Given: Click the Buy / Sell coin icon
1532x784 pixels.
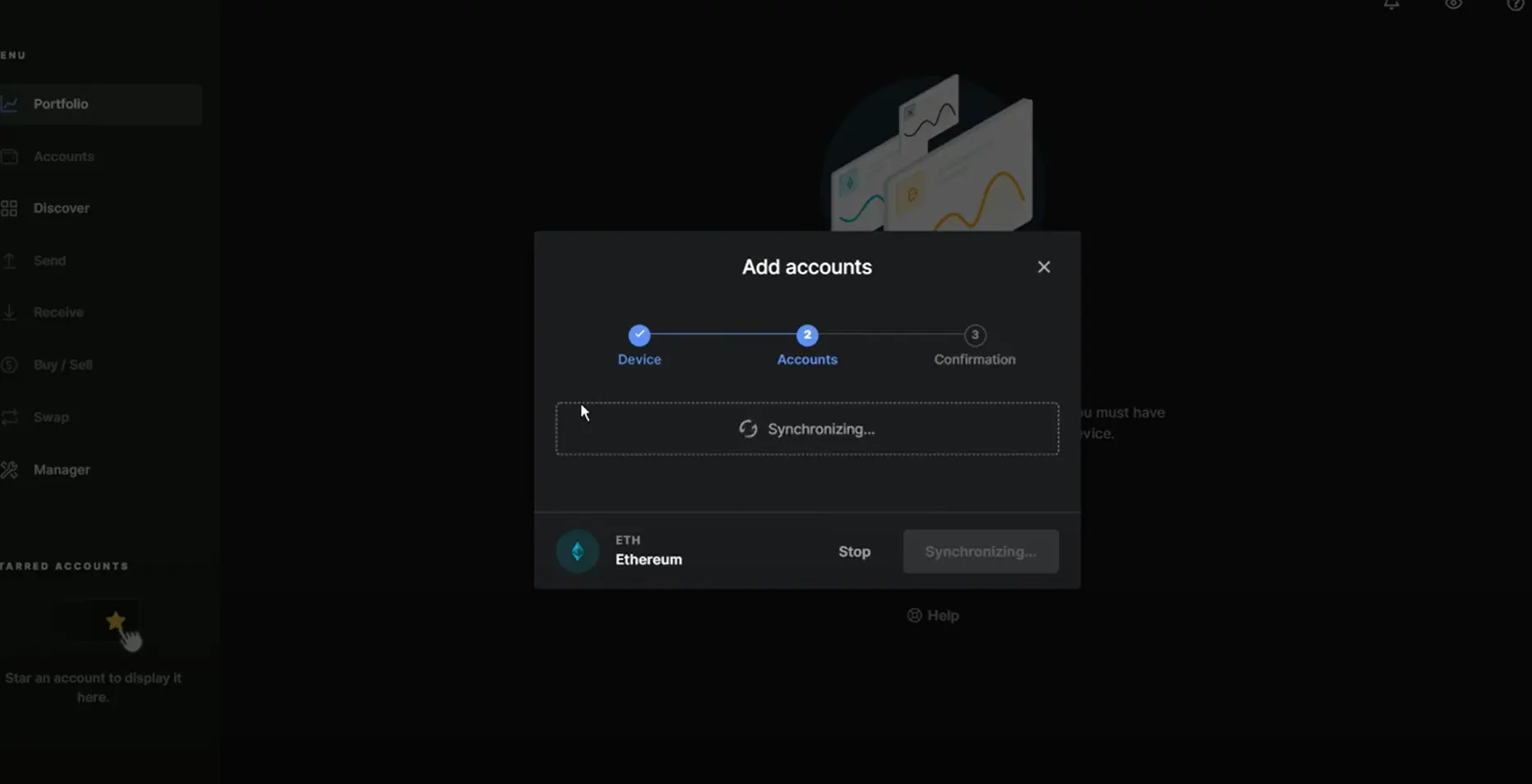Looking at the screenshot, I should click(9, 365).
